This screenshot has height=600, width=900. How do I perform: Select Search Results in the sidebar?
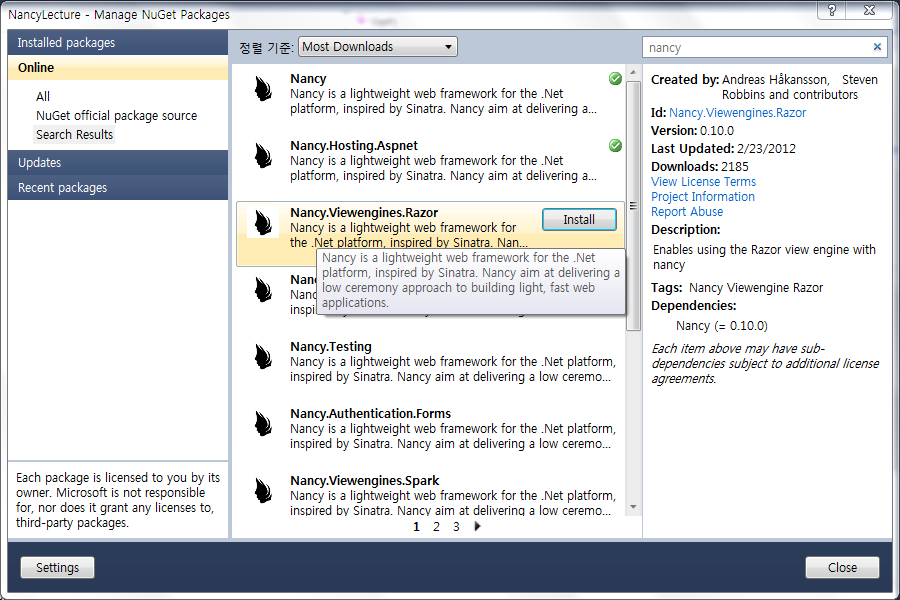click(x=75, y=134)
